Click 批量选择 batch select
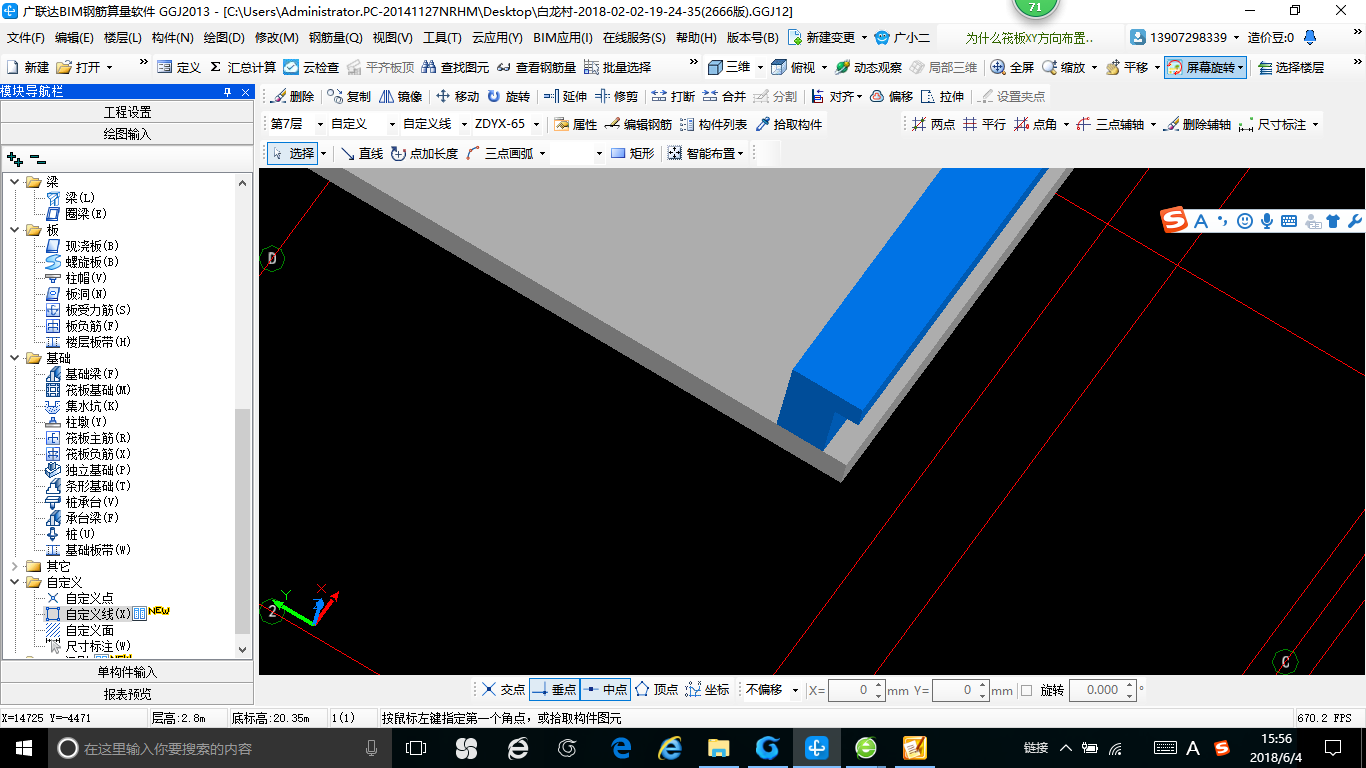 [x=617, y=67]
